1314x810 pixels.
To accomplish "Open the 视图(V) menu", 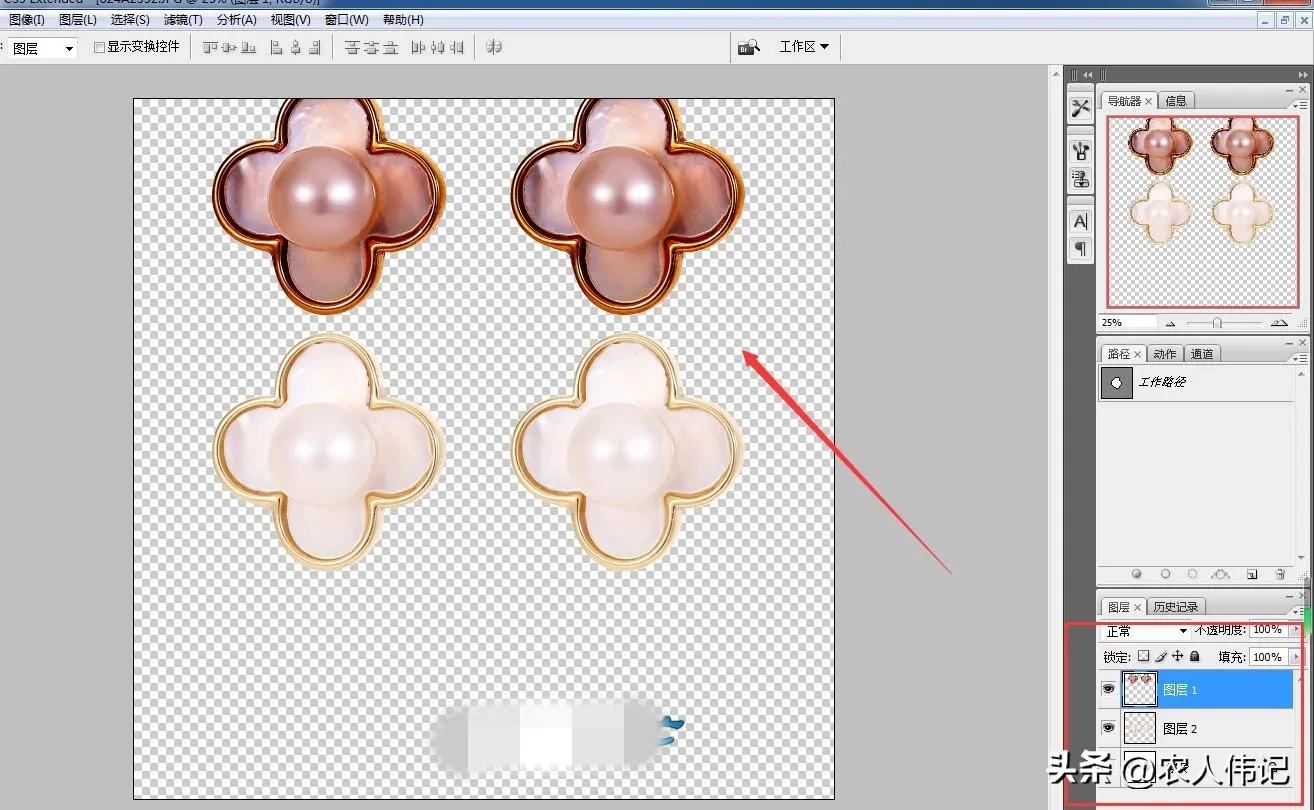I will coord(291,20).
